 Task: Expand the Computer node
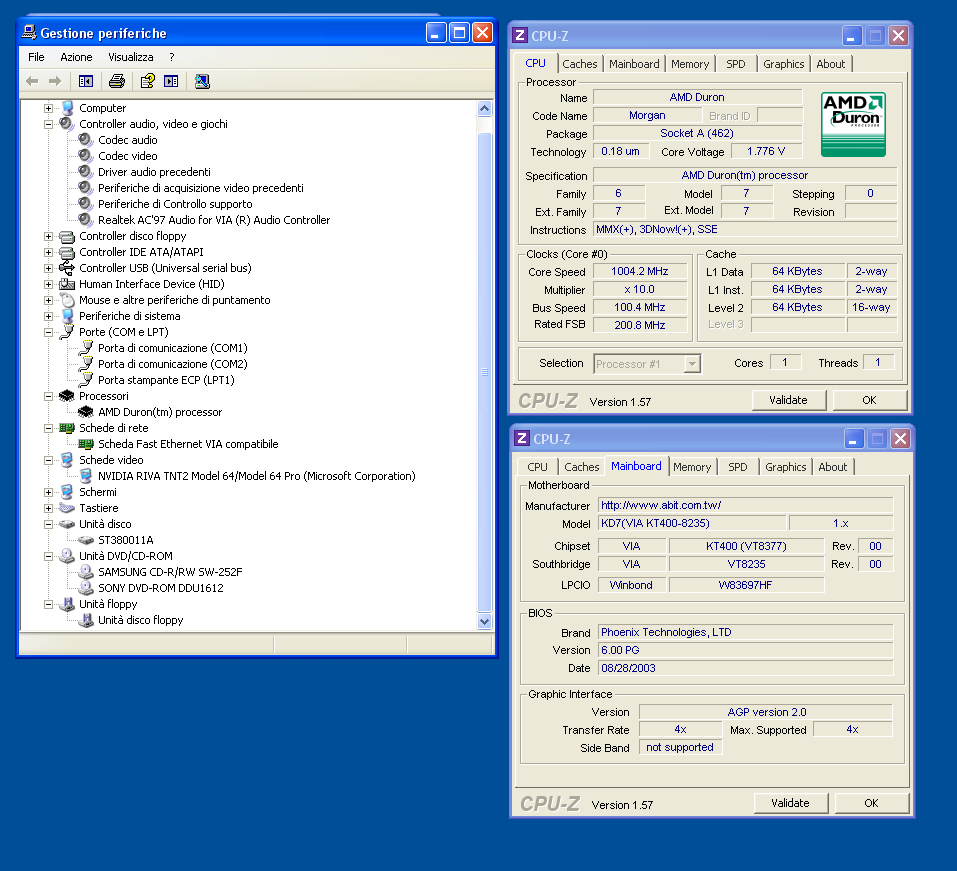[x=48, y=108]
